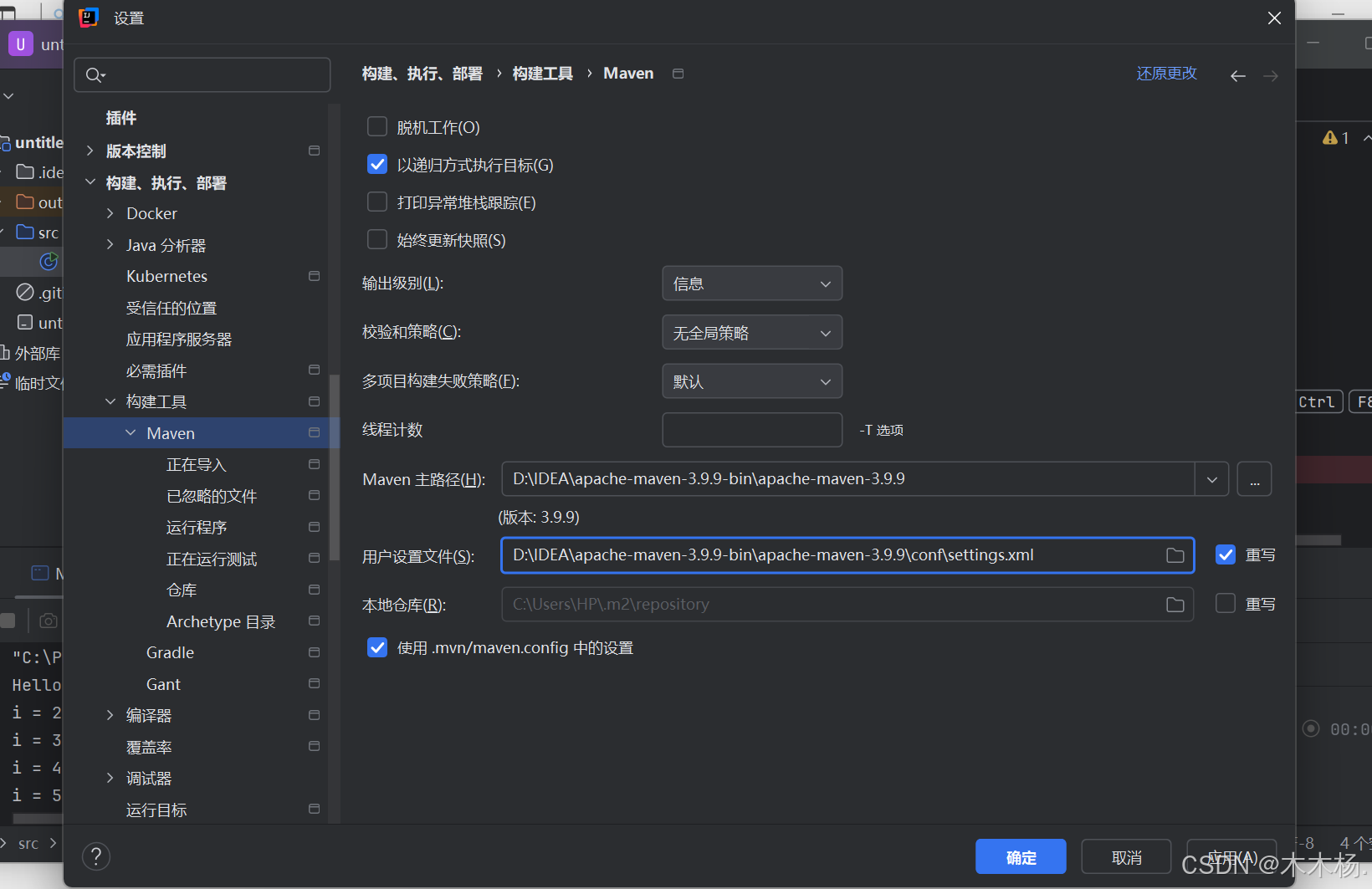The height and width of the screenshot is (889, 1372).
Task: Click the project-level icon next to 运行程序
Action: click(x=315, y=527)
